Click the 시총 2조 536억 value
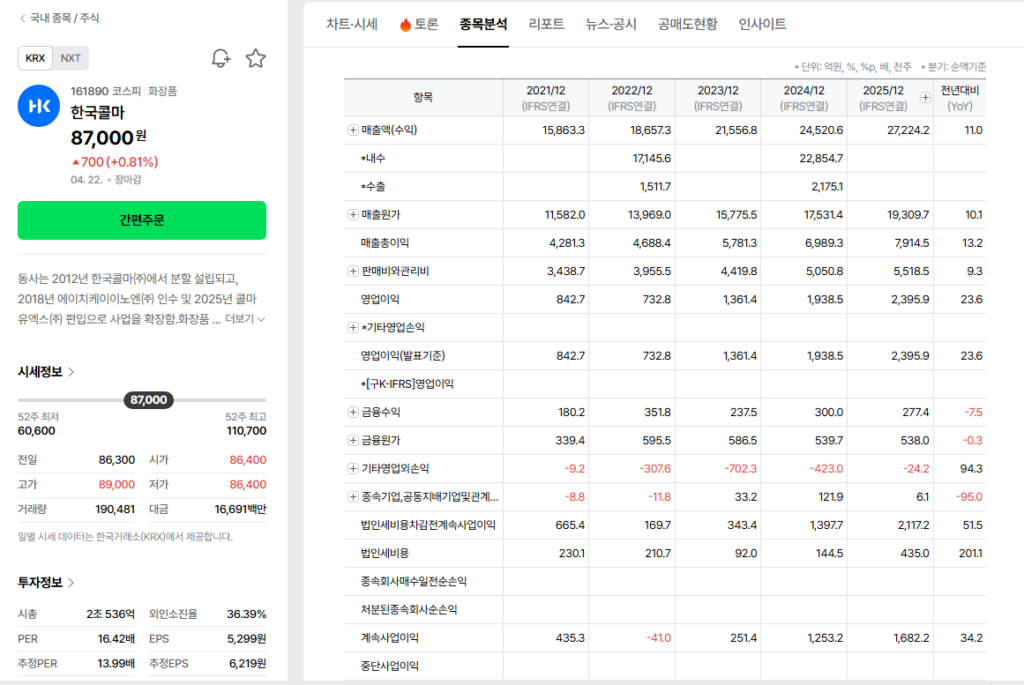 110,614
